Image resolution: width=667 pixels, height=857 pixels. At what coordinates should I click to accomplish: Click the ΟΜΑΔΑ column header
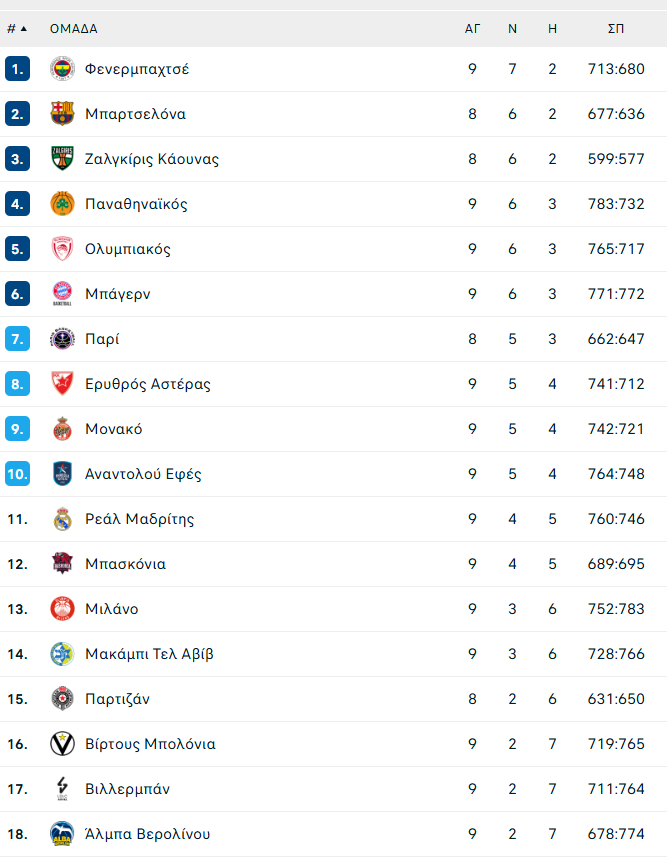[74, 28]
